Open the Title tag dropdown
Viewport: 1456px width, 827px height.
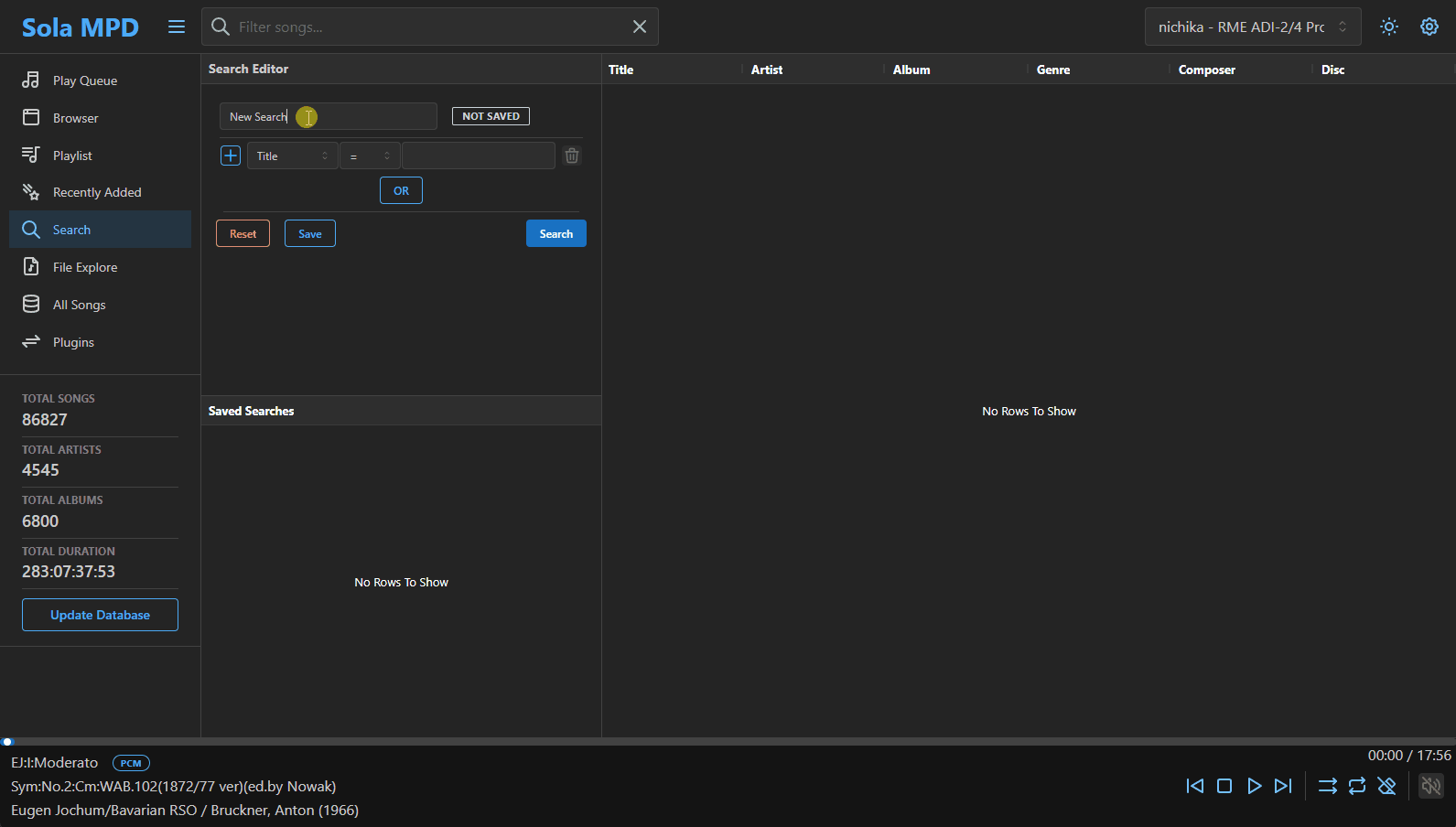pyautogui.click(x=292, y=156)
